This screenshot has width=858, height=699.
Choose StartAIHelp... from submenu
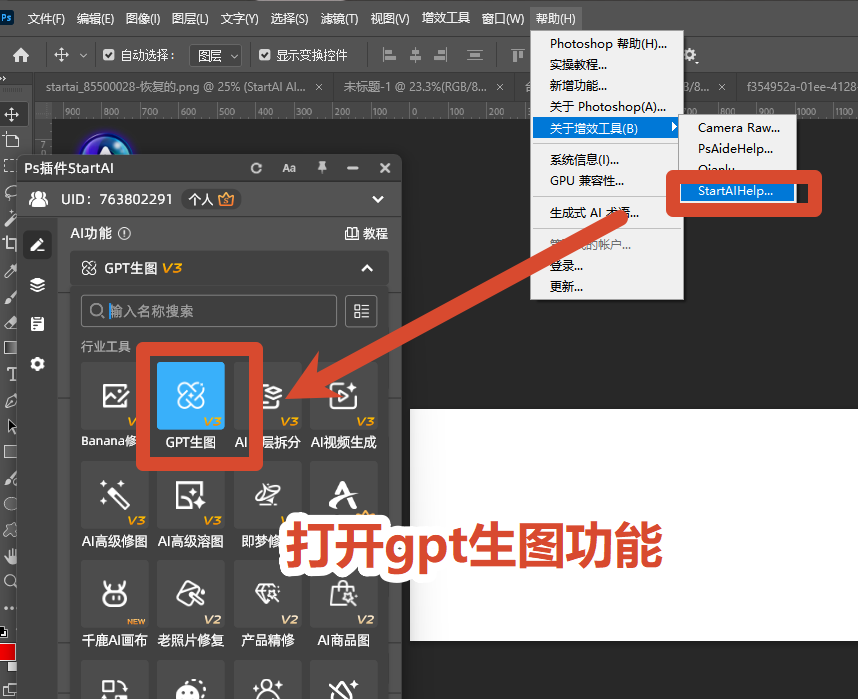coord(737,191)
